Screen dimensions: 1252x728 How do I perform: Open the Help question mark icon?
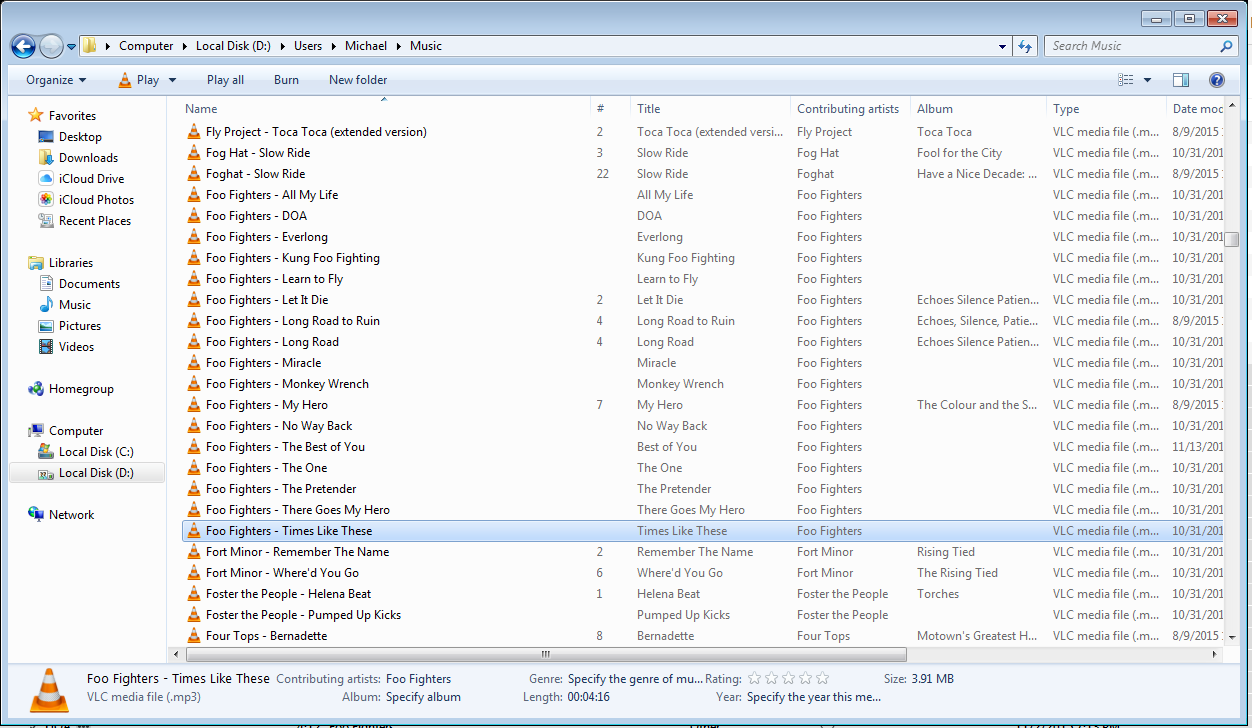click(1217, 80)
